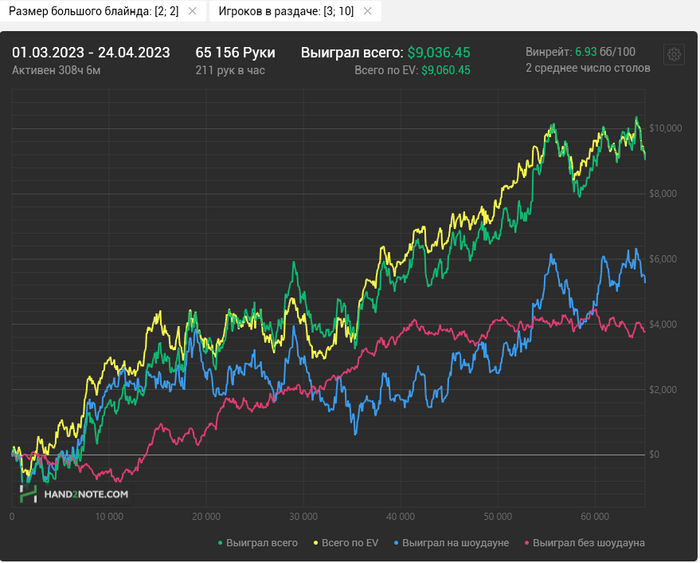
Task: Click the 'Размер большого блайнда: [2; 2]' filter chip
Action: point(94,11)
